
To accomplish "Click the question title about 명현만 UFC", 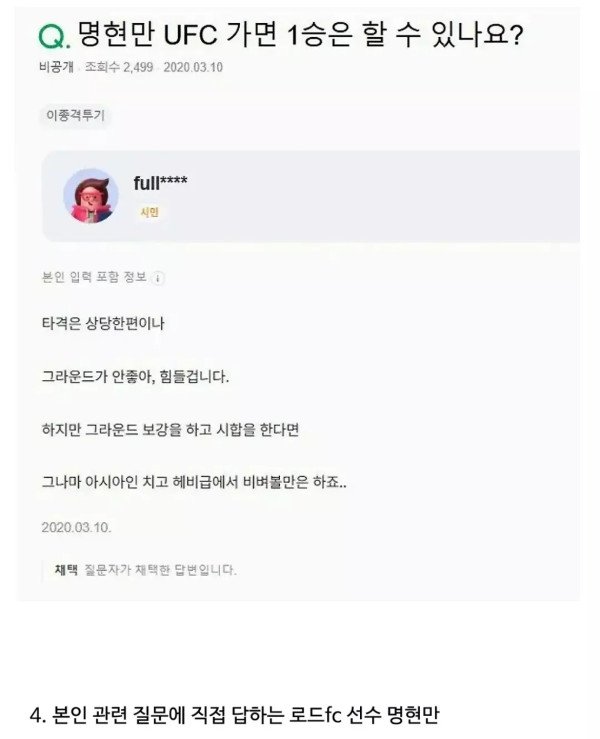I will tap(299, 35).
